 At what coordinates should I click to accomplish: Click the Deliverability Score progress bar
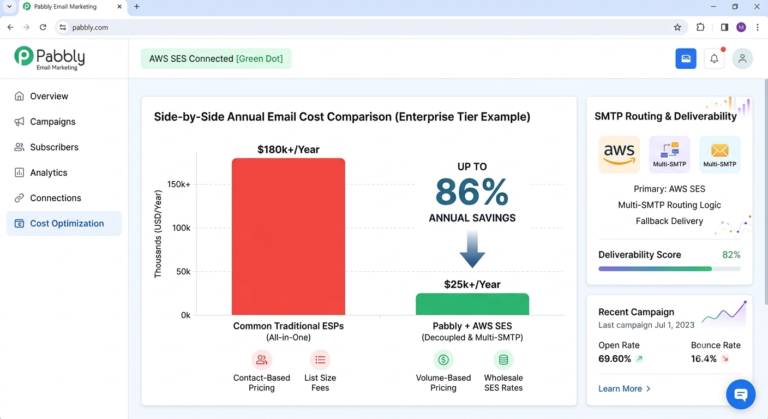669,269
